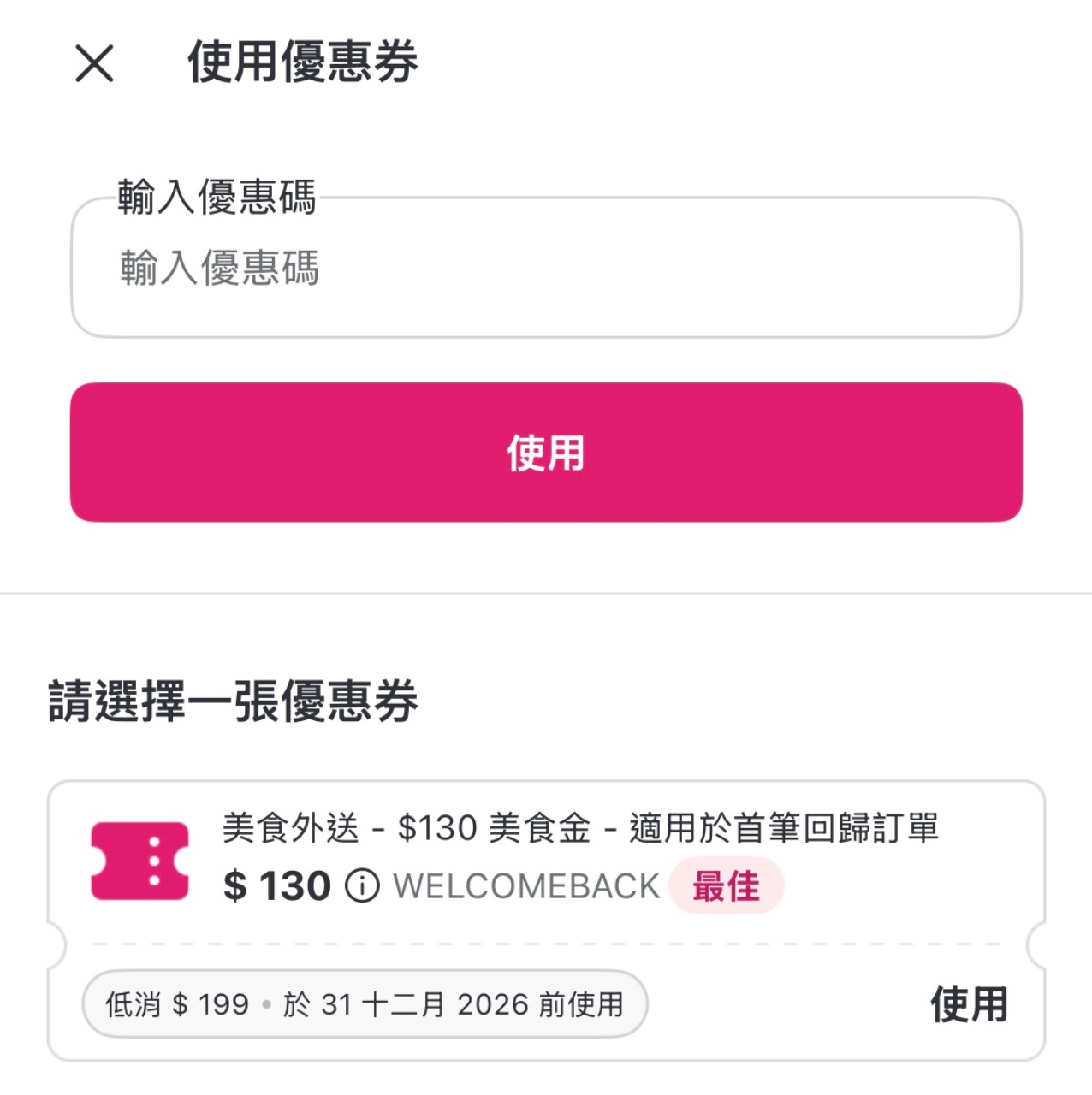Screen dimensions: 1092x1095
Task: Close the 使用優惠券 screen with X
Action: click(94, 63)
